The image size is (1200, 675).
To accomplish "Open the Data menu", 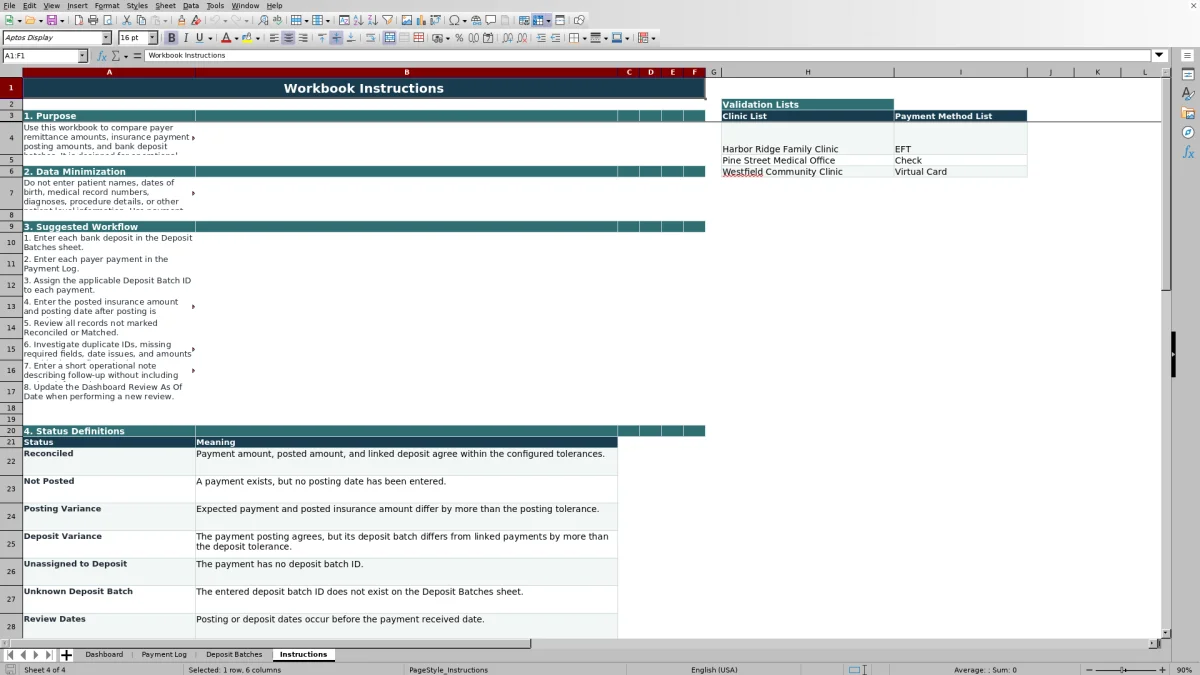I will [190, 5].
